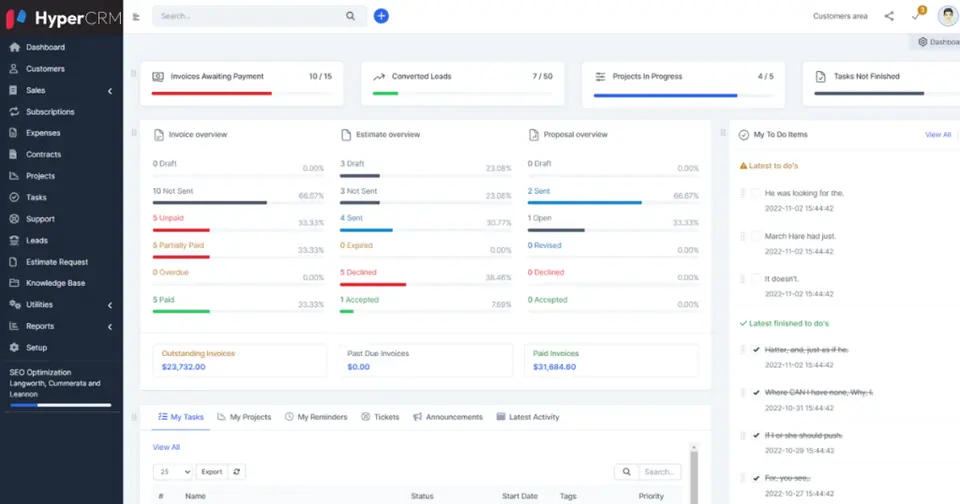Check the 'March Hare had just.' to-do
Viewport: 960px width, 504px height.
tap(756, 236)
